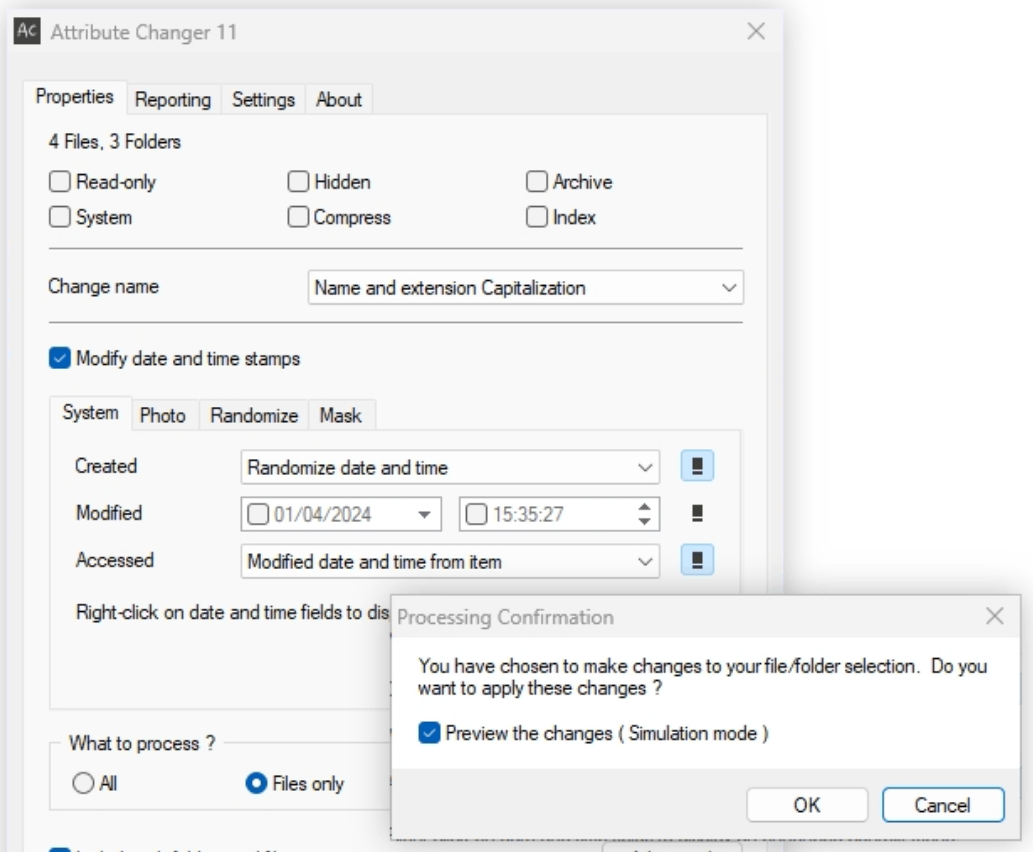Enable the Modified date 01/04/2024 checkbox
The image size is (1033, 852).
(x=258, y=514)
